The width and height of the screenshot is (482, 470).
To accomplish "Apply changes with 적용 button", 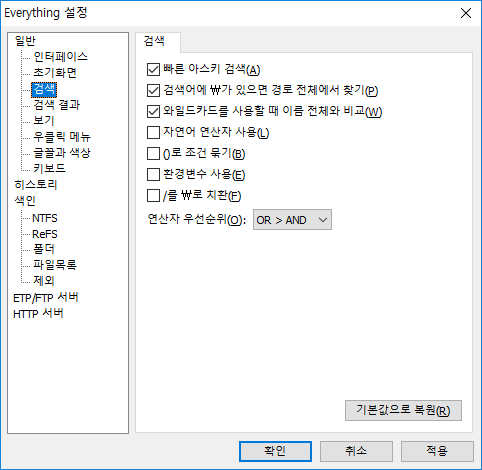I will coord(437,451).
